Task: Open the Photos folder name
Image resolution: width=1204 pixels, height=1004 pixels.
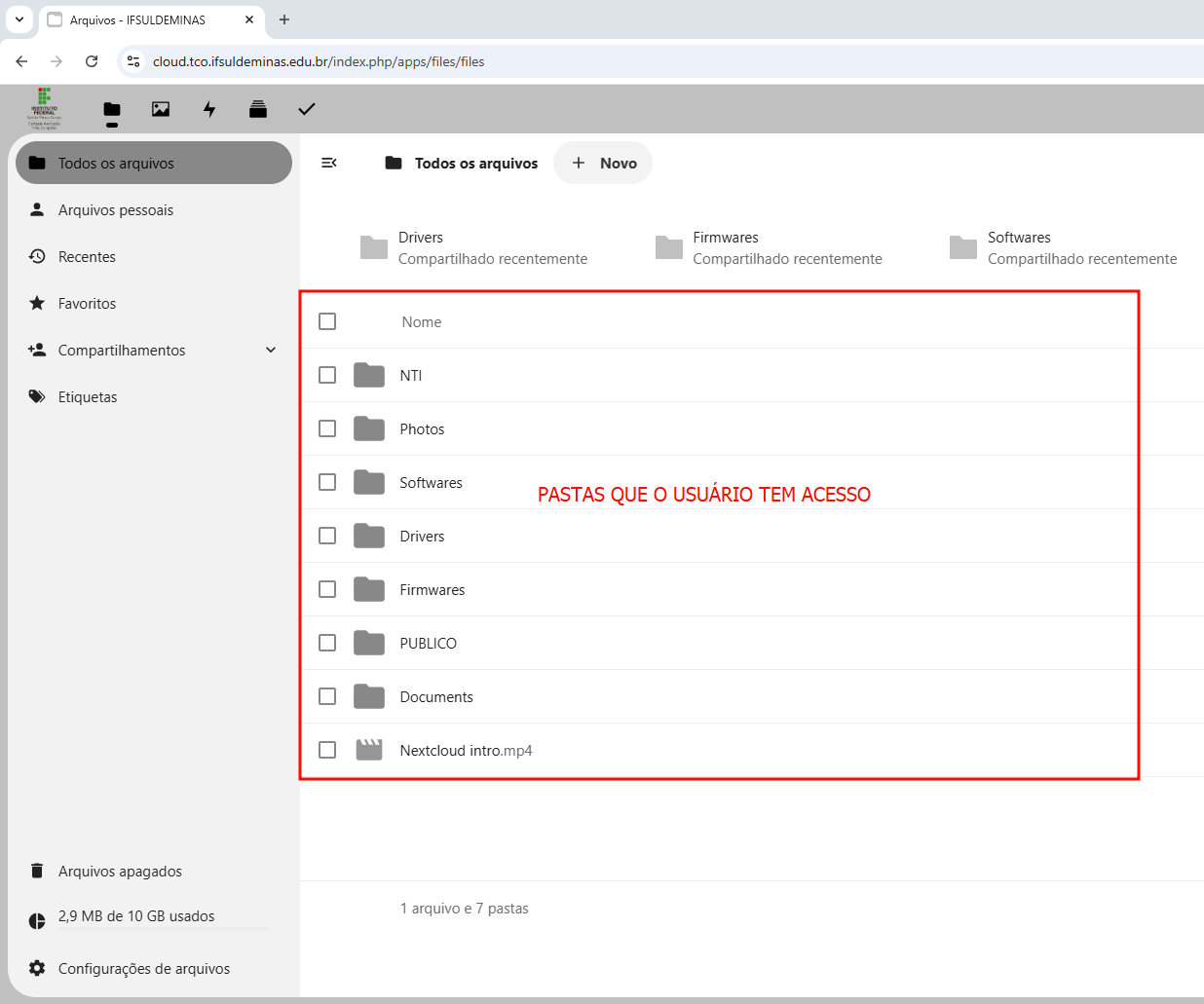Action: [x=422, y=428]
